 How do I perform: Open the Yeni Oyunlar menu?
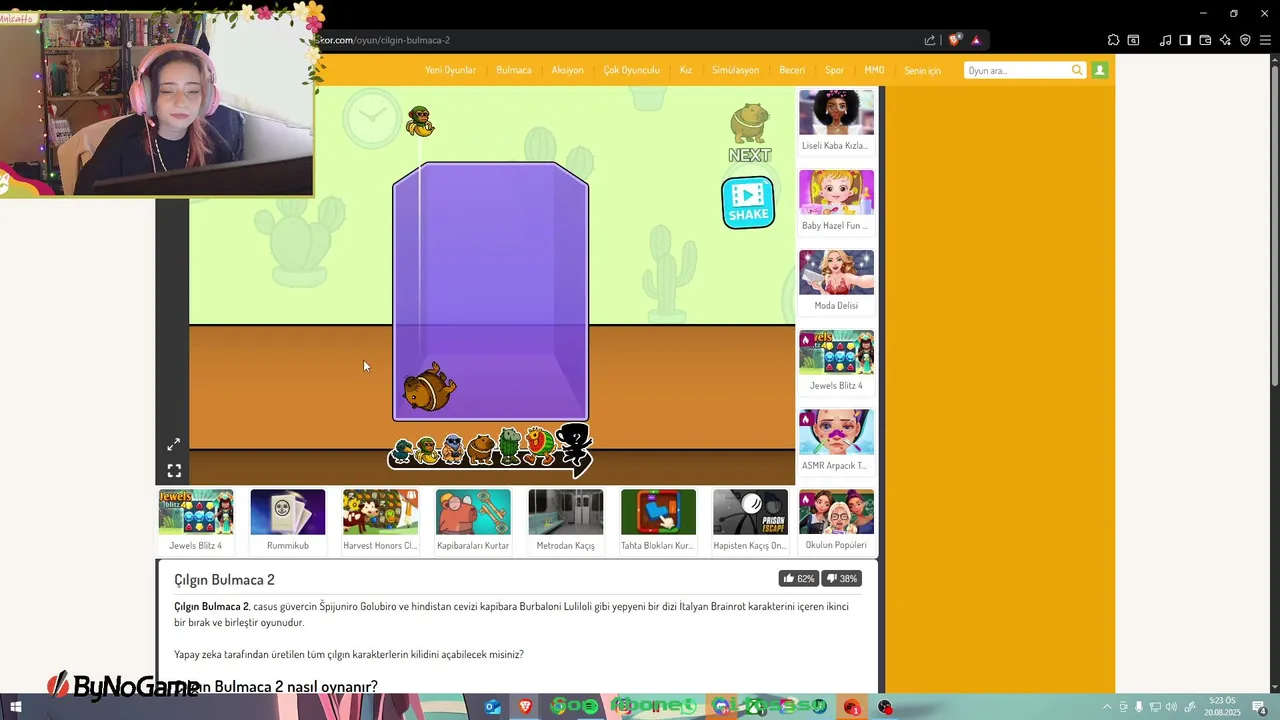click(x=450, y=70)
